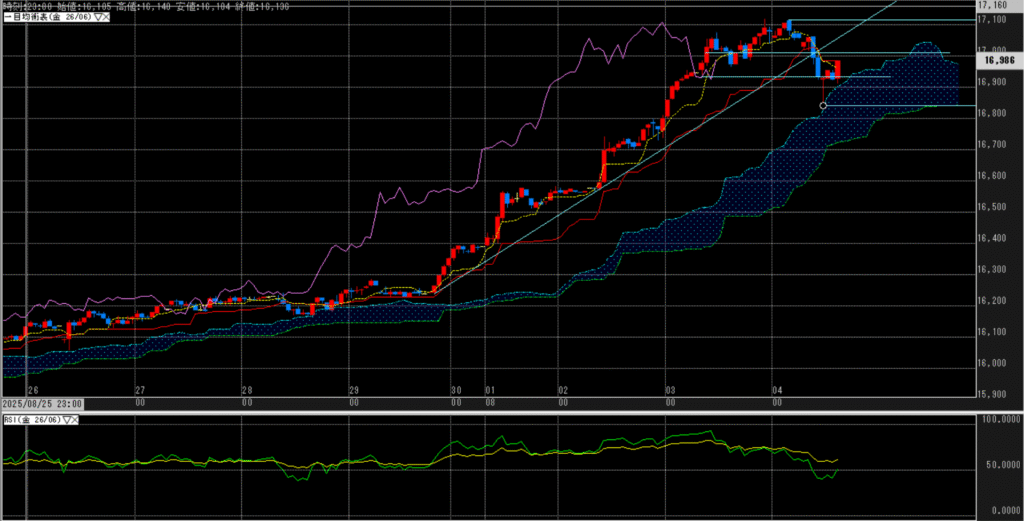Select the 一目均衡表(金 26/06) label text
Image resolution: width=1024 pixels, height=521 pixels.
click(x=50, y=18)
